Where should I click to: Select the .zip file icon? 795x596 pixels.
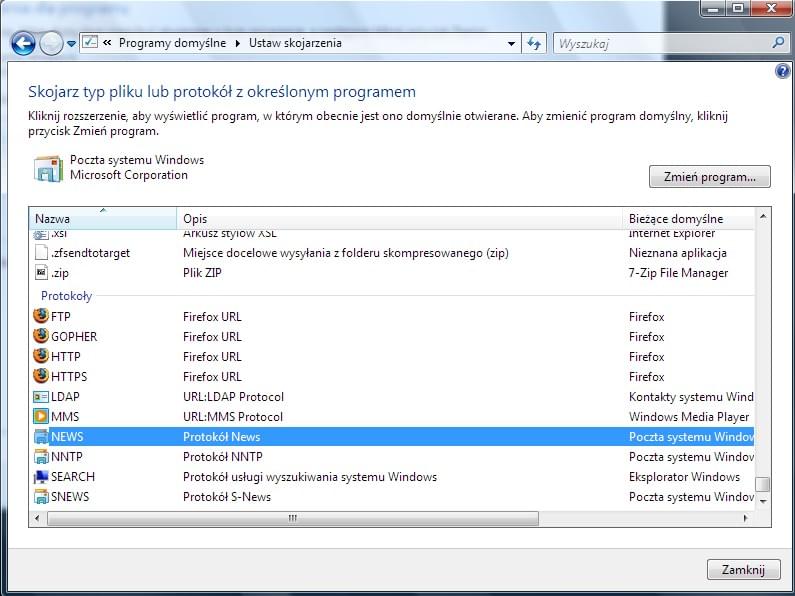(41, 273)
